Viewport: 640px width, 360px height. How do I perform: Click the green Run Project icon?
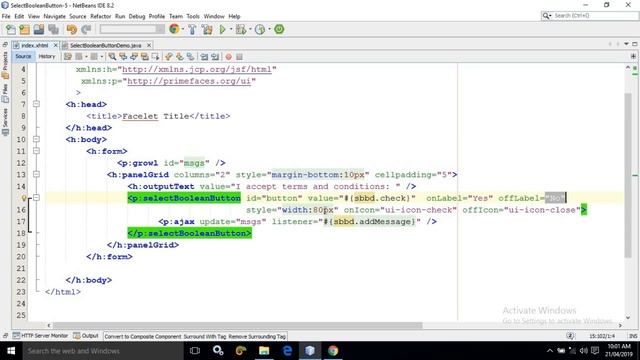(222, 29)
